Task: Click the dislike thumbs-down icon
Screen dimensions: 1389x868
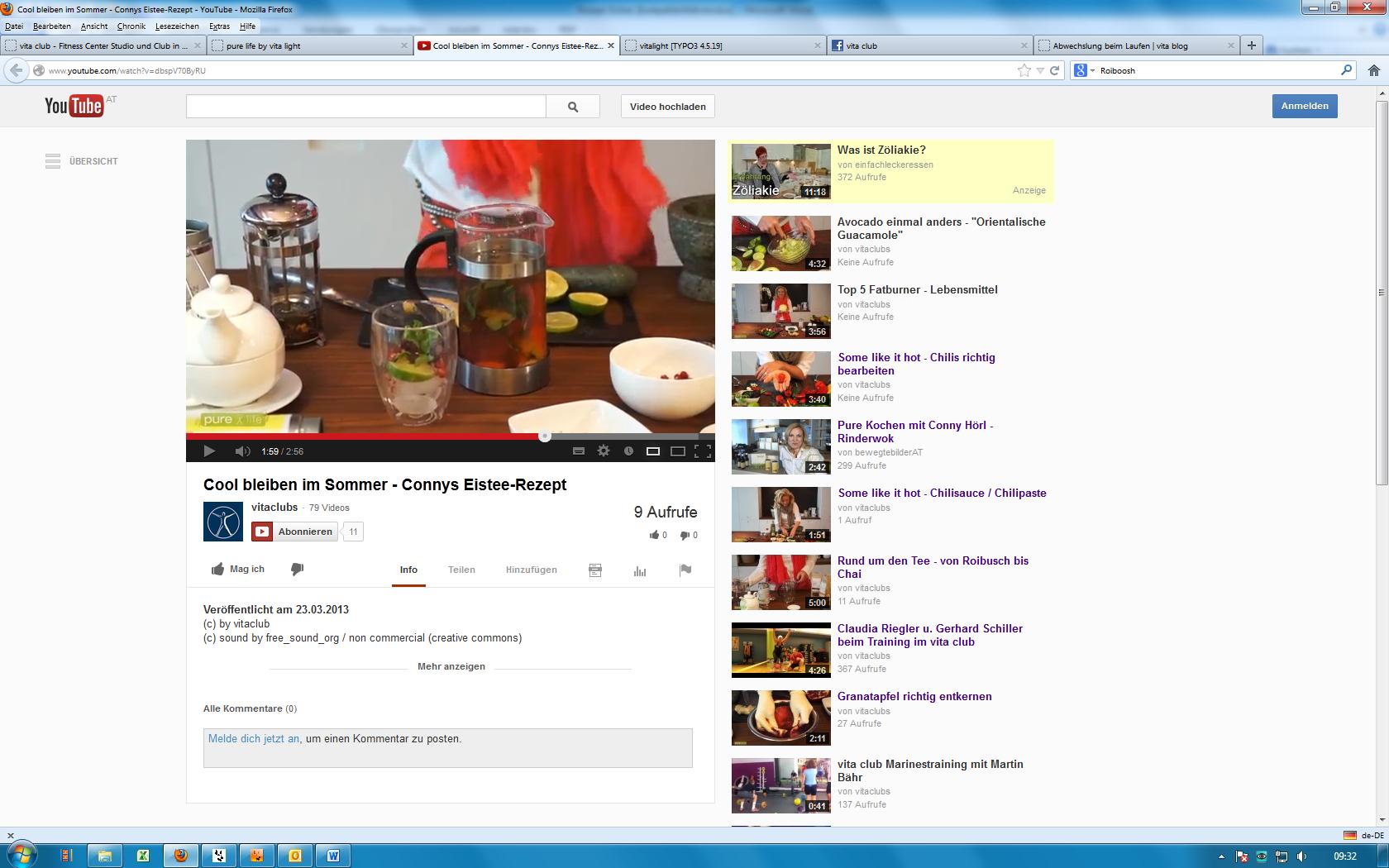Action: [x=298, y=569]
